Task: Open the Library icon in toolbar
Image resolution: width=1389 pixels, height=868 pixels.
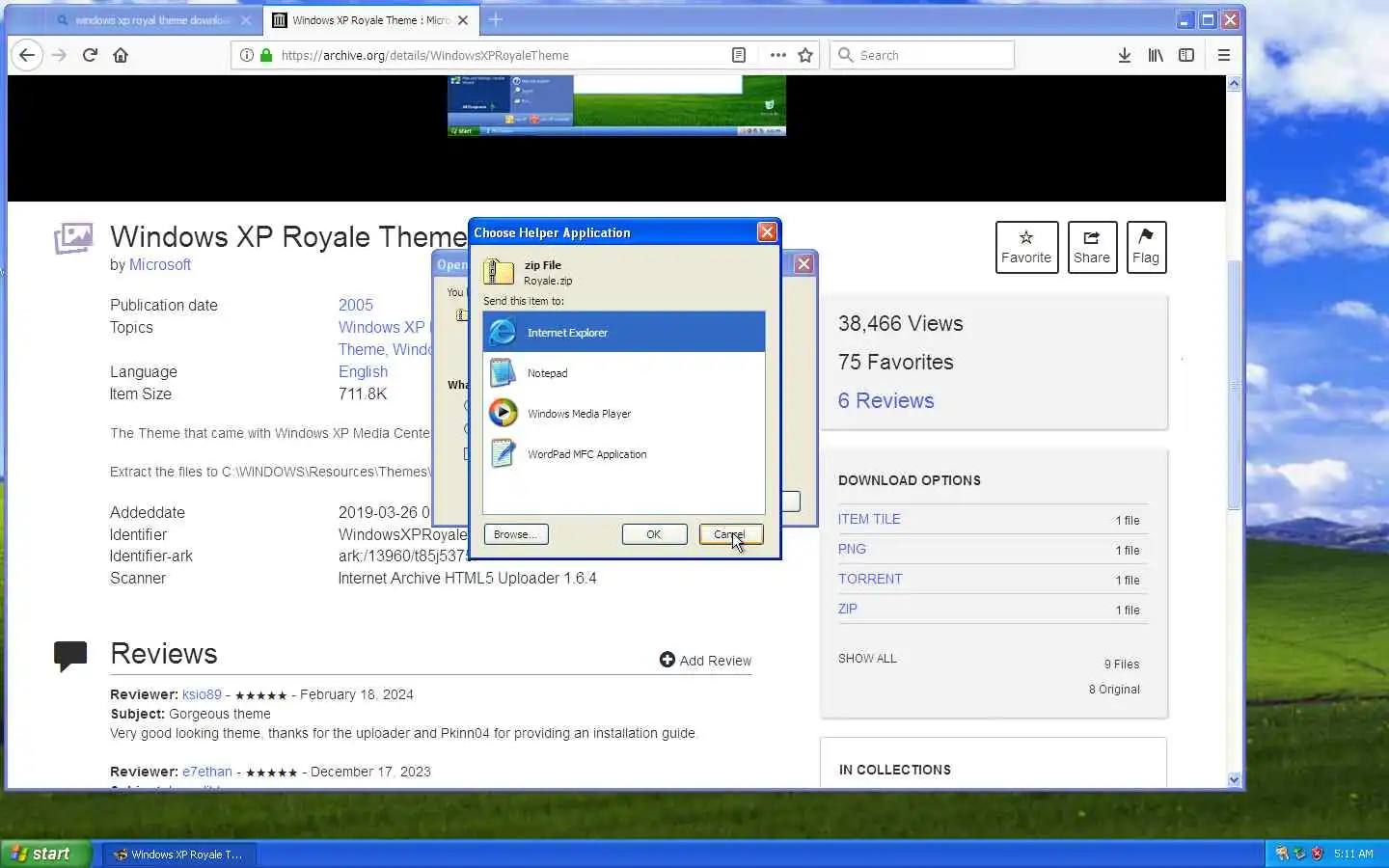Action: [x=1156, y=55]
